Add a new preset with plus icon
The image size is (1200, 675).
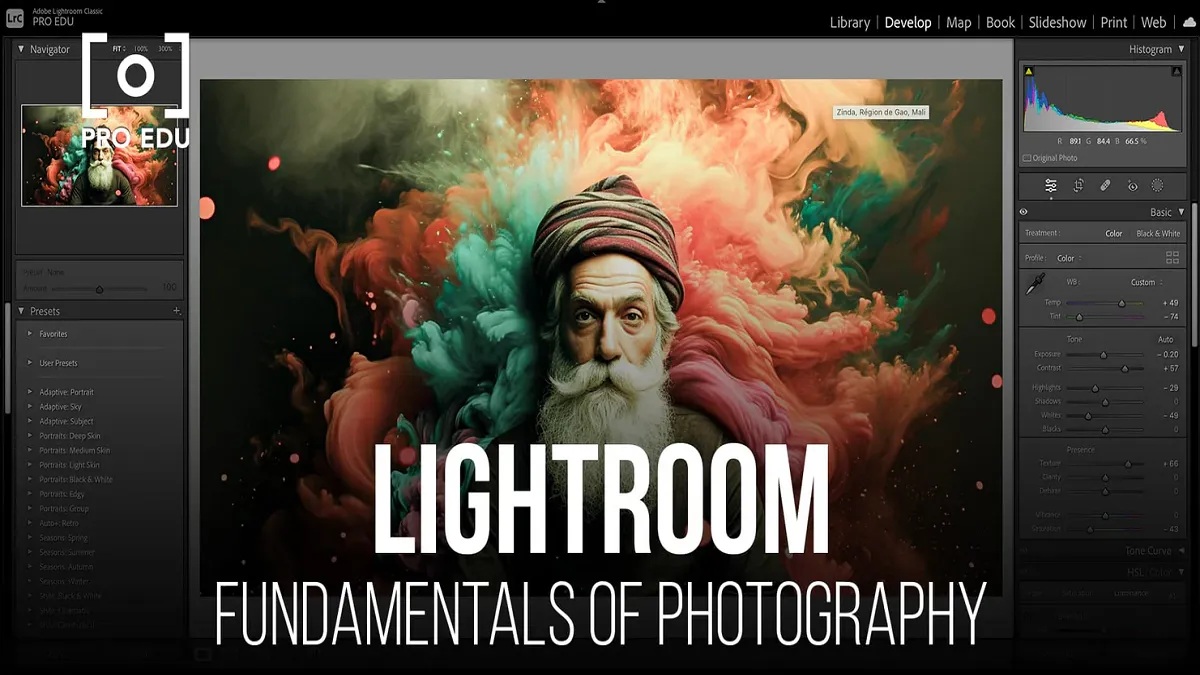tap(176, 311)
